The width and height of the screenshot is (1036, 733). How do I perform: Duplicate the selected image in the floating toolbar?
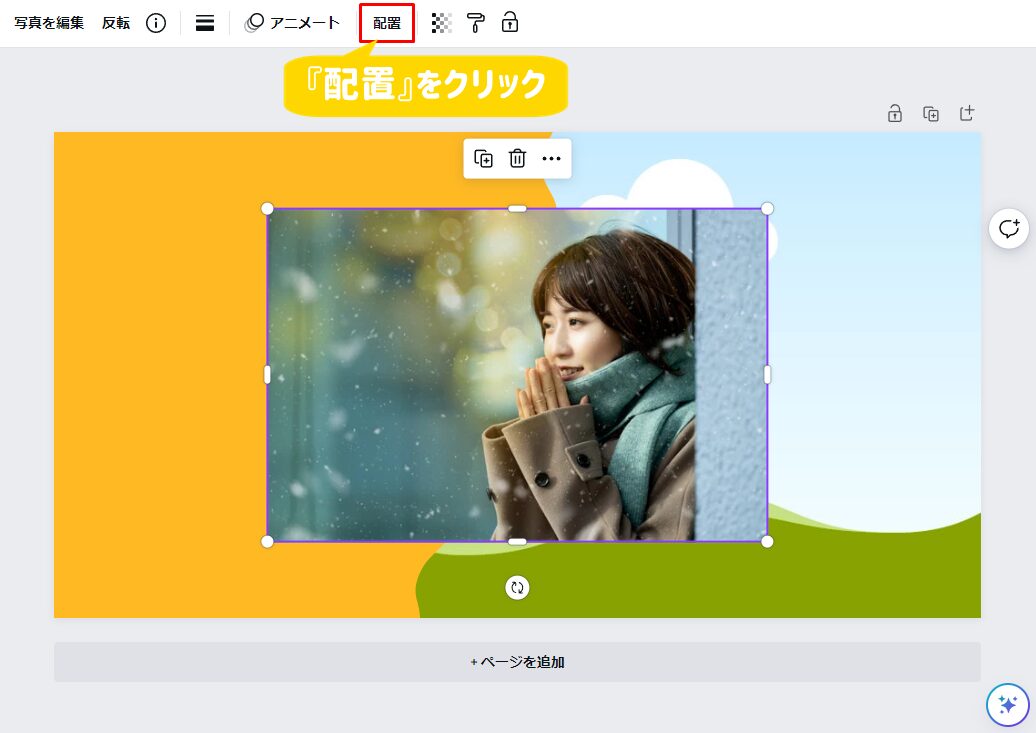(483, 159)
